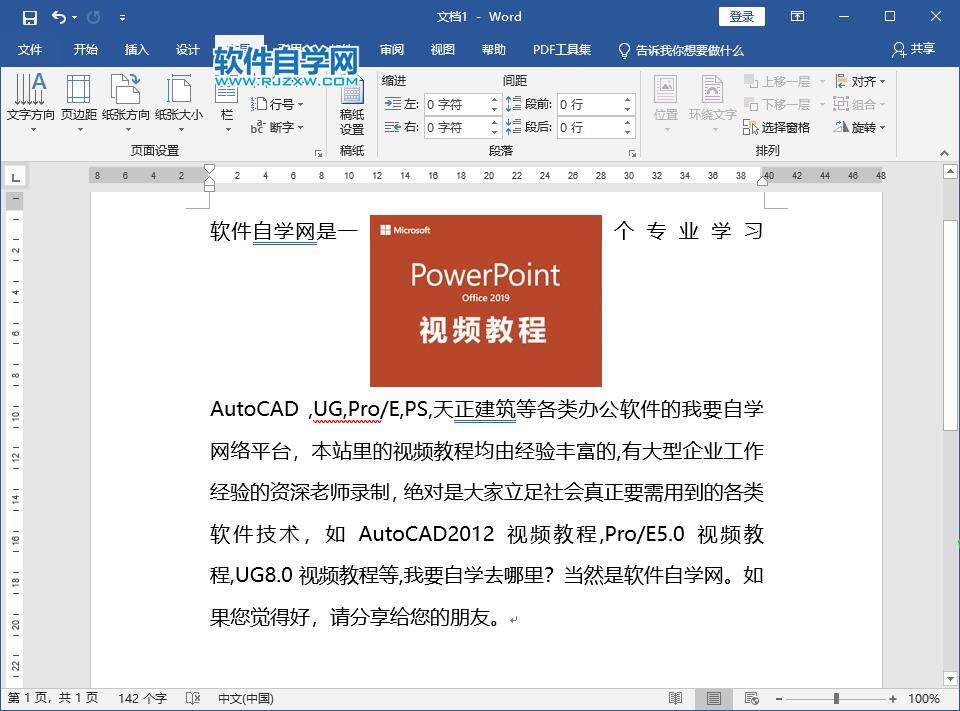Switch to Read Mode view icon

click(675, 698)
